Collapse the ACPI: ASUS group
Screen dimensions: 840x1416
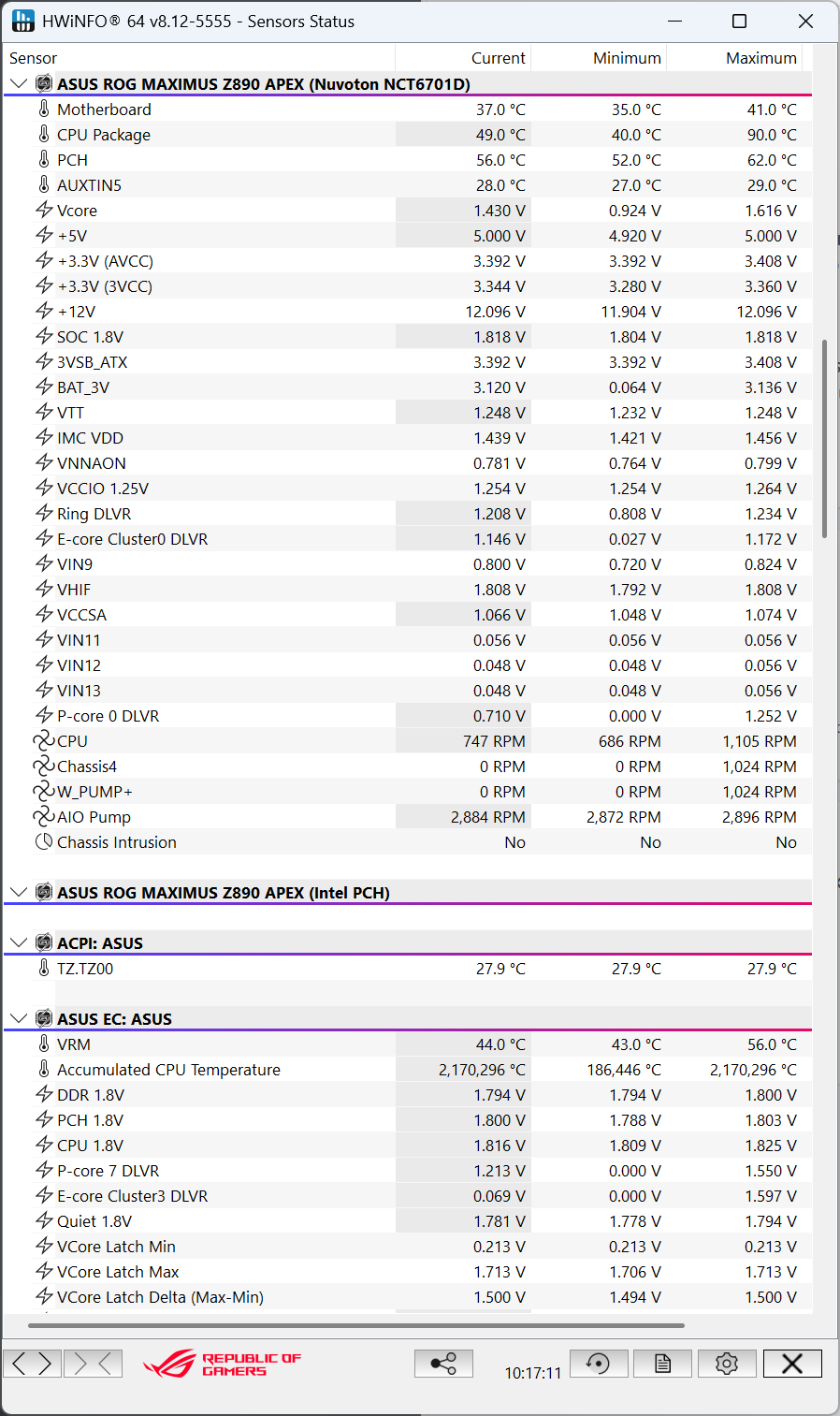click(19, 943)
